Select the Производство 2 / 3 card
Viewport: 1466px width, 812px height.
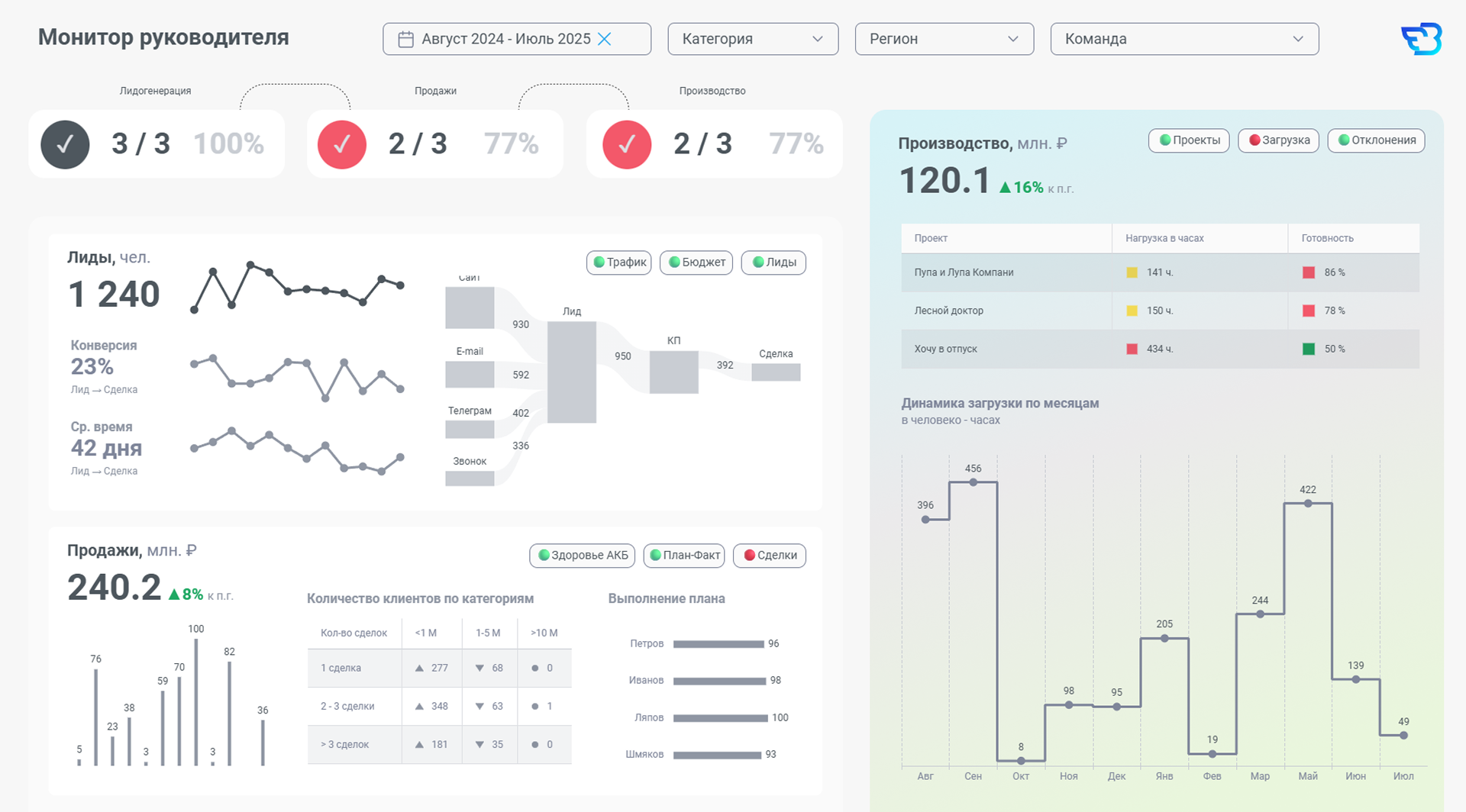715,144
